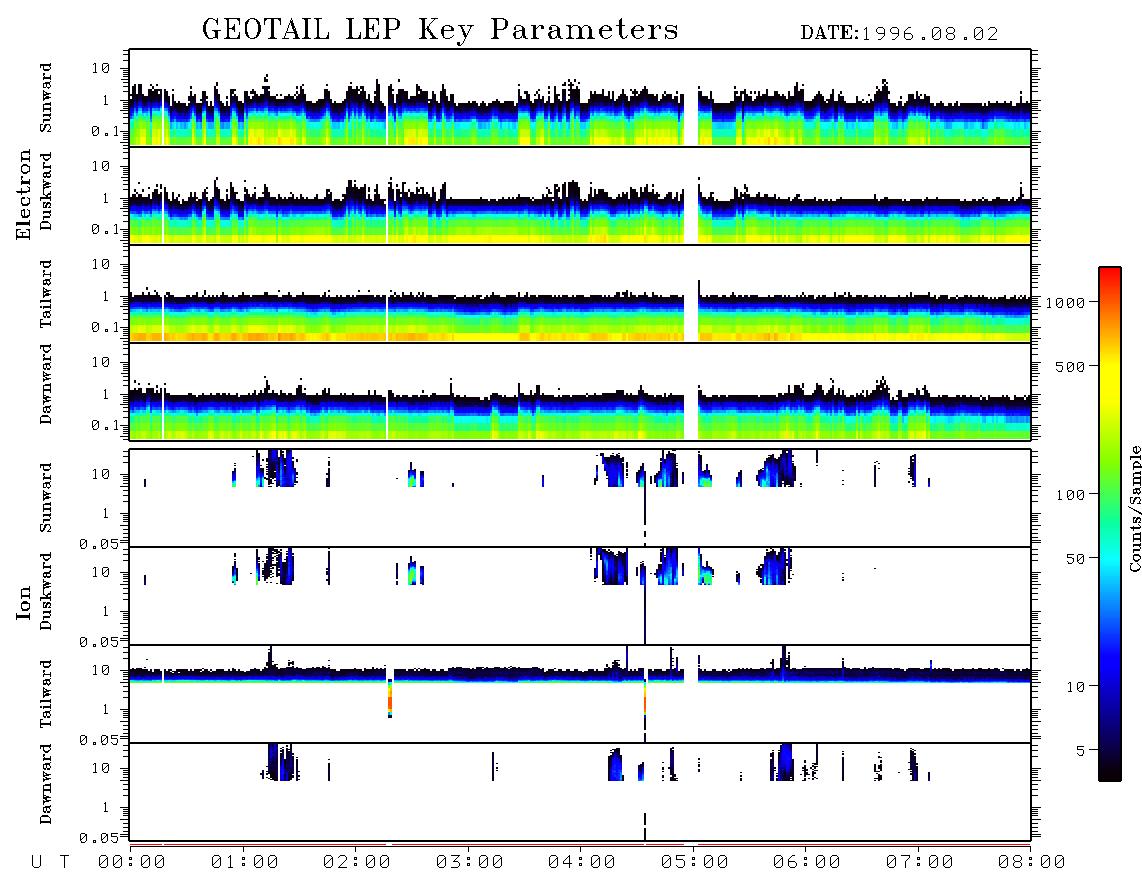
Task: Click the 06:00 time tick label
Action: (x=806, y=862)
